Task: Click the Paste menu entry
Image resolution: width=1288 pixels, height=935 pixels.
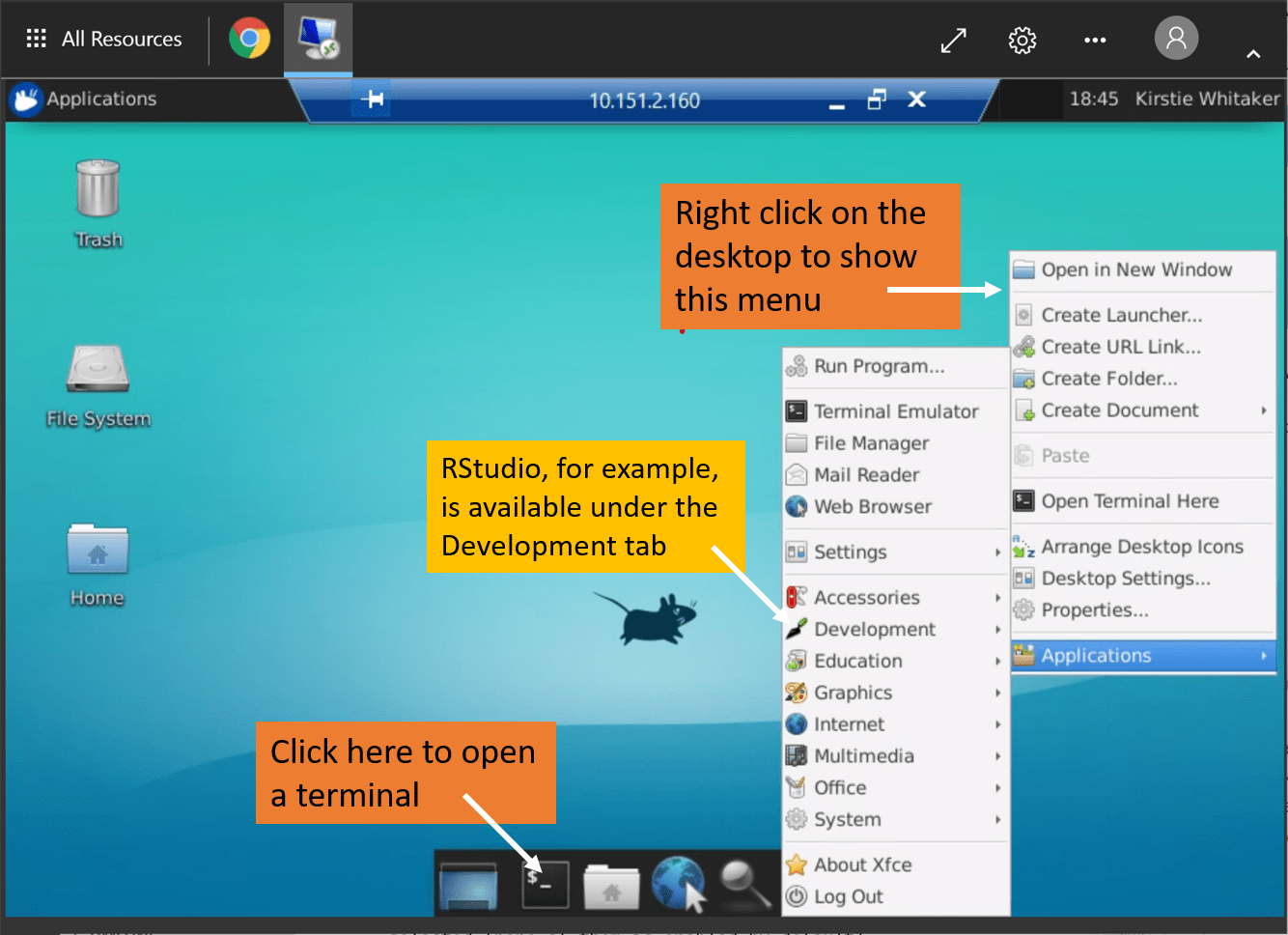Action: tap(1143, 456)
